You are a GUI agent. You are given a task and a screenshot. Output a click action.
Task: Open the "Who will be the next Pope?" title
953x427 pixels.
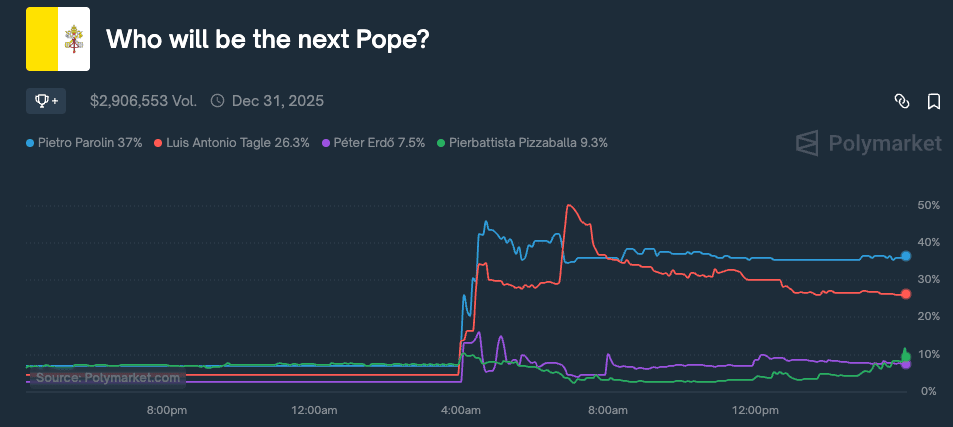click(x=268, y=40)
